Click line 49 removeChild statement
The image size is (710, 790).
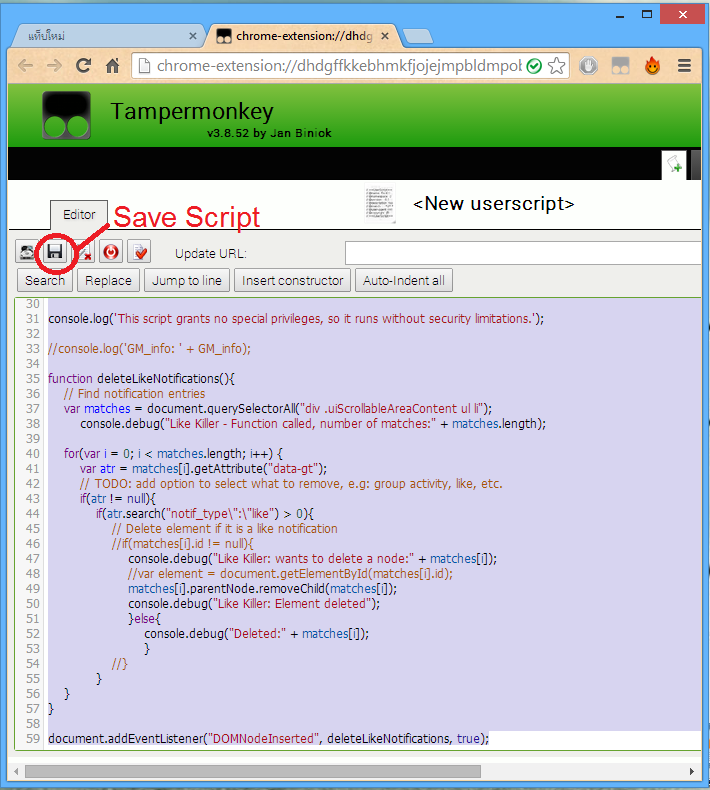[263, 588]
